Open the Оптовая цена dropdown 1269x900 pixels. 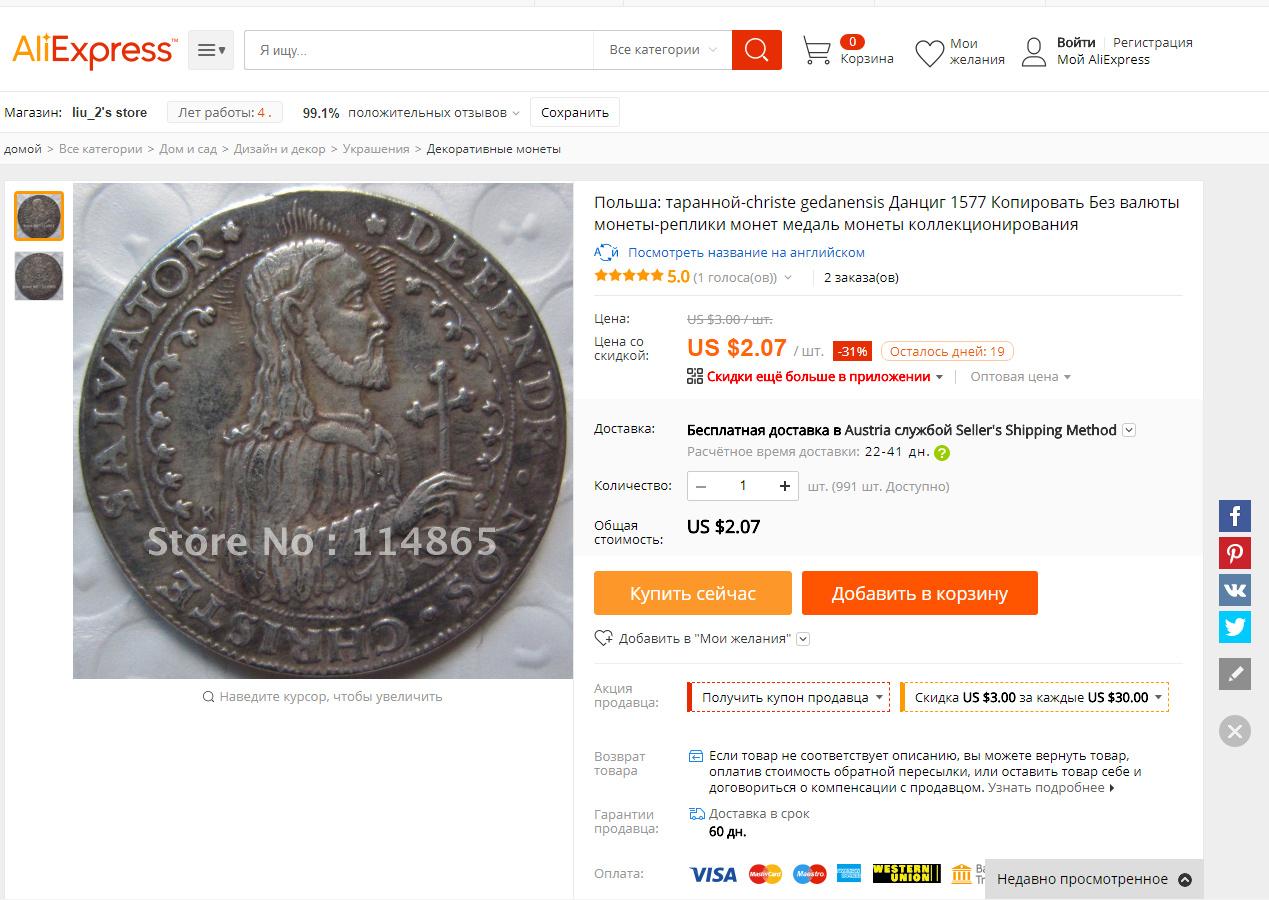(1021, 377)
